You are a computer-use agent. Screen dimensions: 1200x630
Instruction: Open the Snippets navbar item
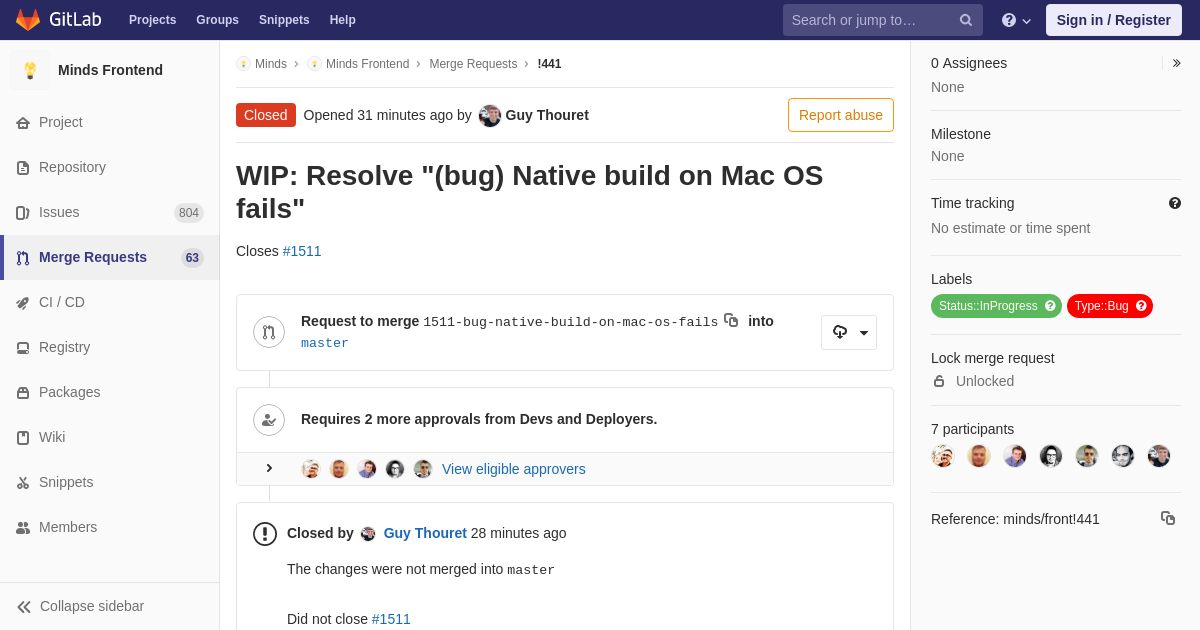click(x=284, y=20)
